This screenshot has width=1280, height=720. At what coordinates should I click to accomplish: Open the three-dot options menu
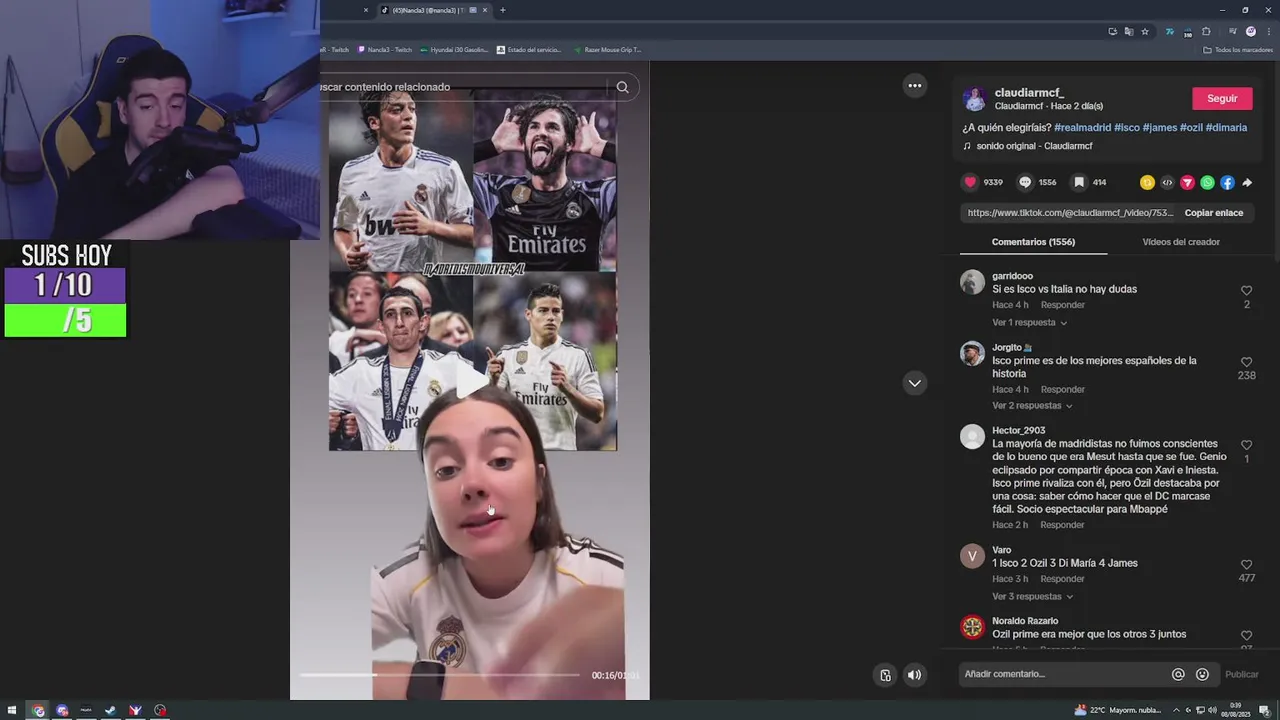914,86
